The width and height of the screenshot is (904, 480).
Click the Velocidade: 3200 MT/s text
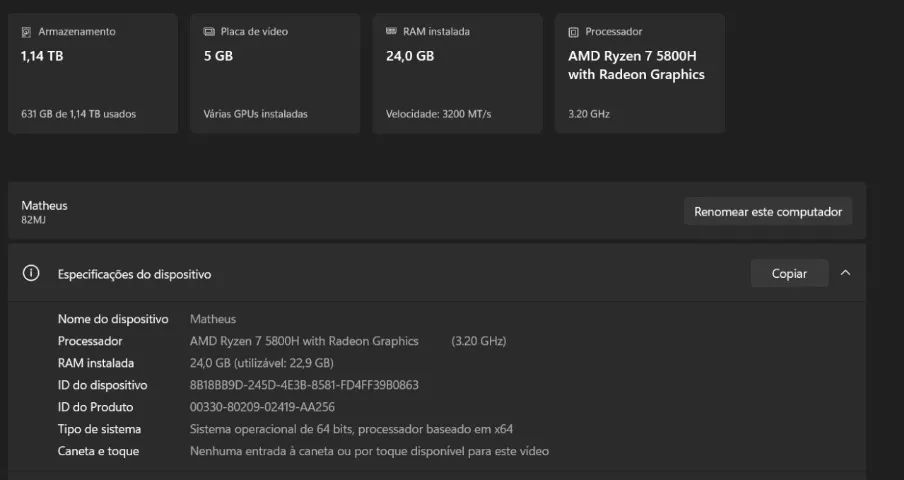438,114
